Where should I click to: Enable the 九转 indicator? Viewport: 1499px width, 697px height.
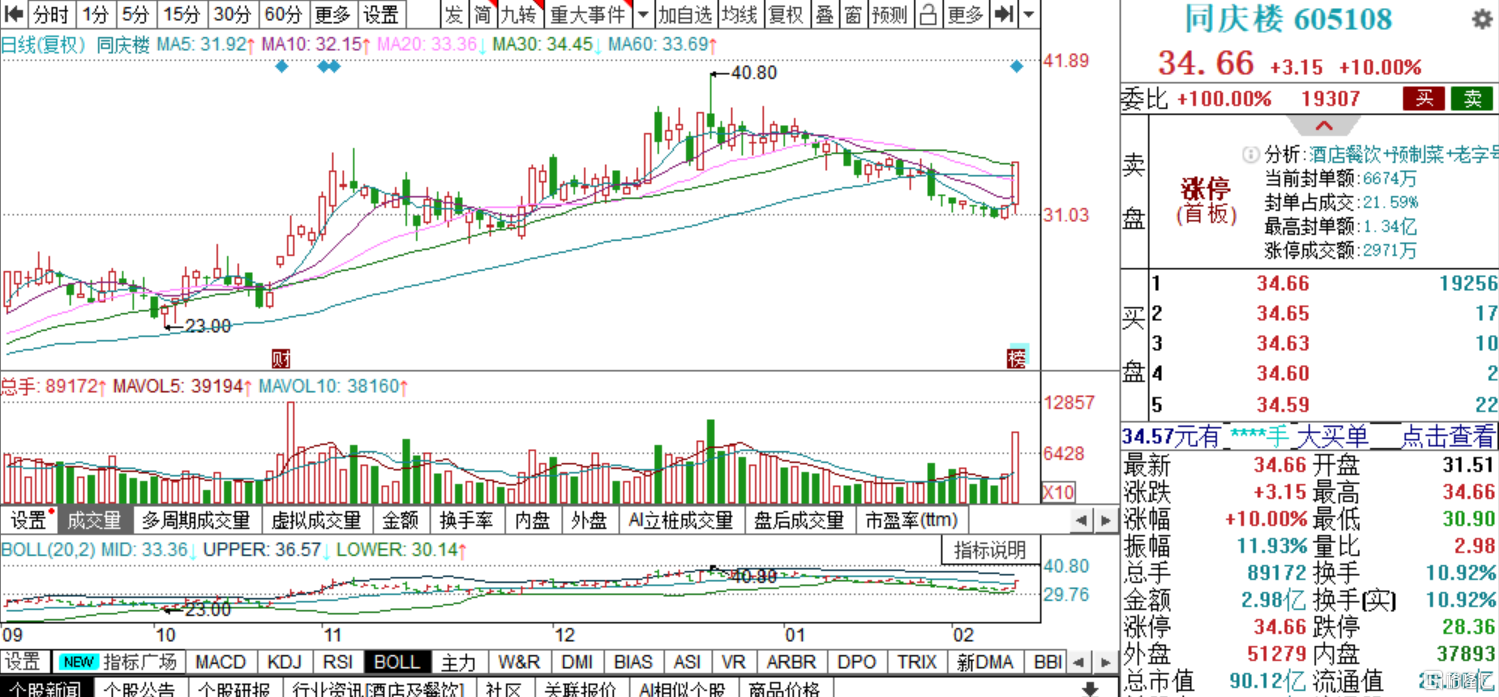click(x=519, y=14)
